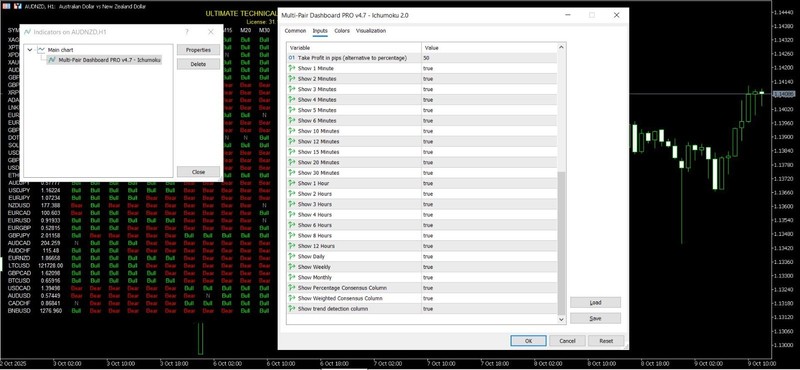Click the boolean icon next to Show 10 Minutes
This screenshot has height=370, width=800.
[x=292, y=131]
